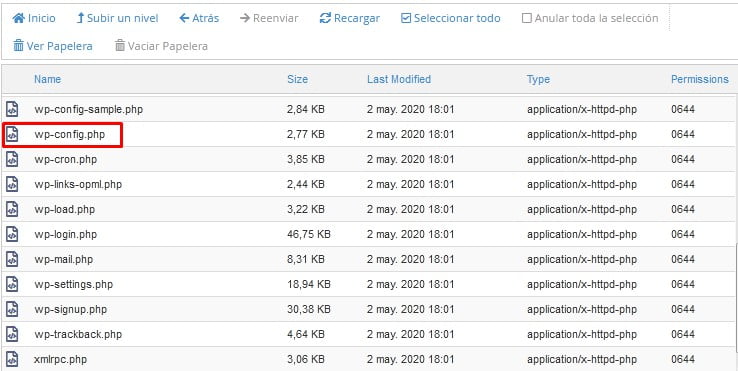
Task: Click the type cell of wp-mail.php
Action: coord(582,259)
